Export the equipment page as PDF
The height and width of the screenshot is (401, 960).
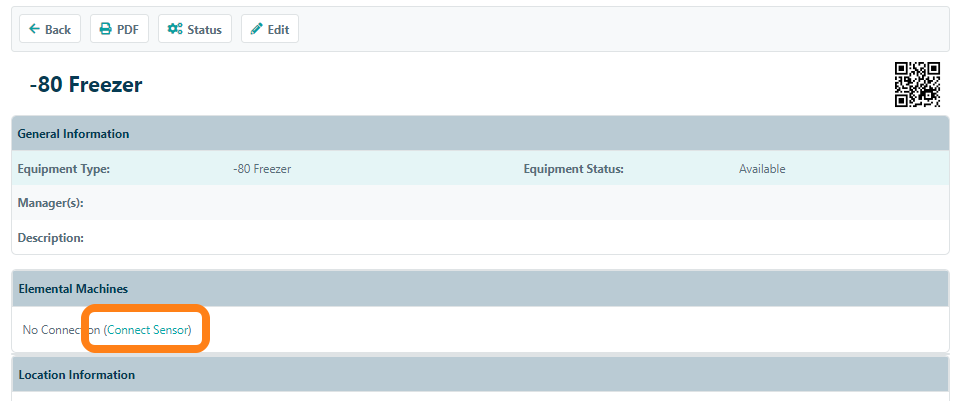pyautogui.click(x=119, y=29)
